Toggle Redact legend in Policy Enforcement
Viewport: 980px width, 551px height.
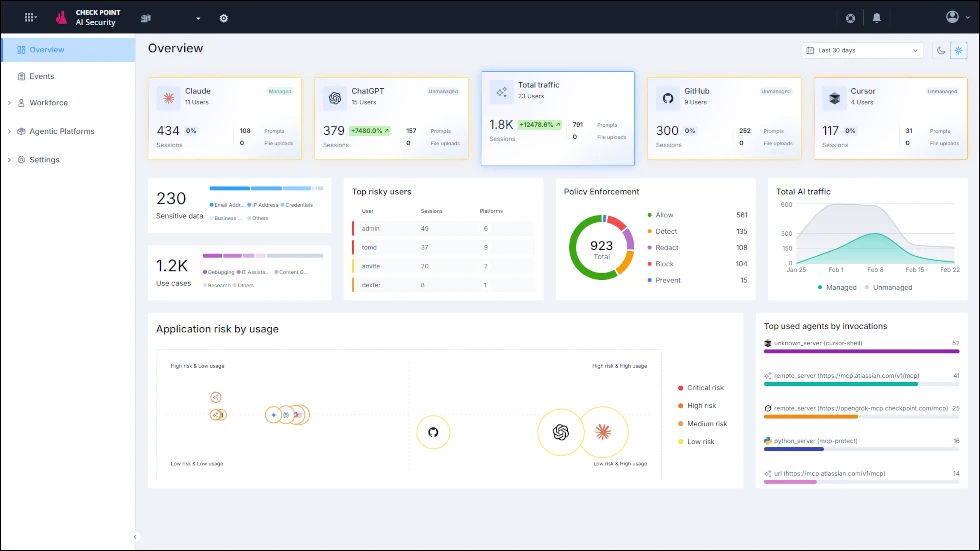[x=663, y=247]
